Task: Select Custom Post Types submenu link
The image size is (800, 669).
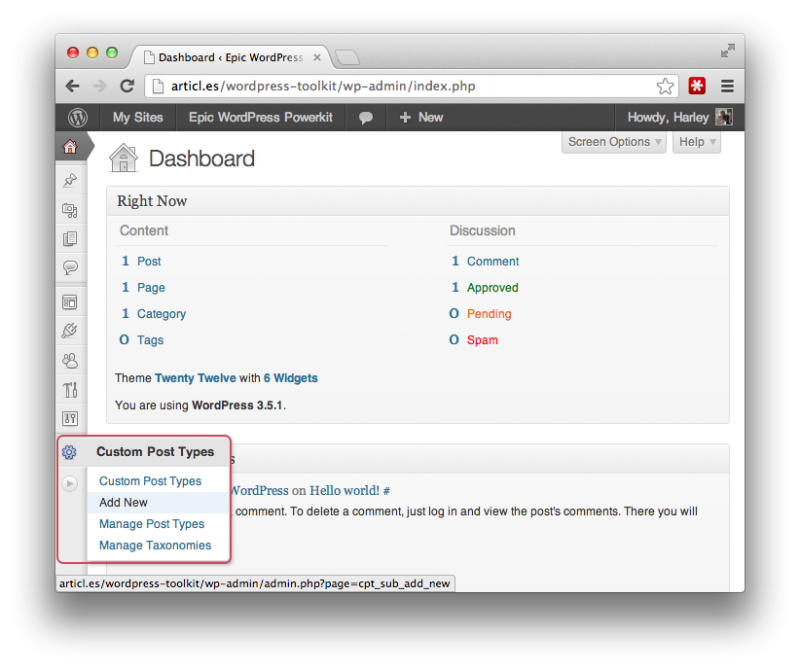Action: [150, 481]
